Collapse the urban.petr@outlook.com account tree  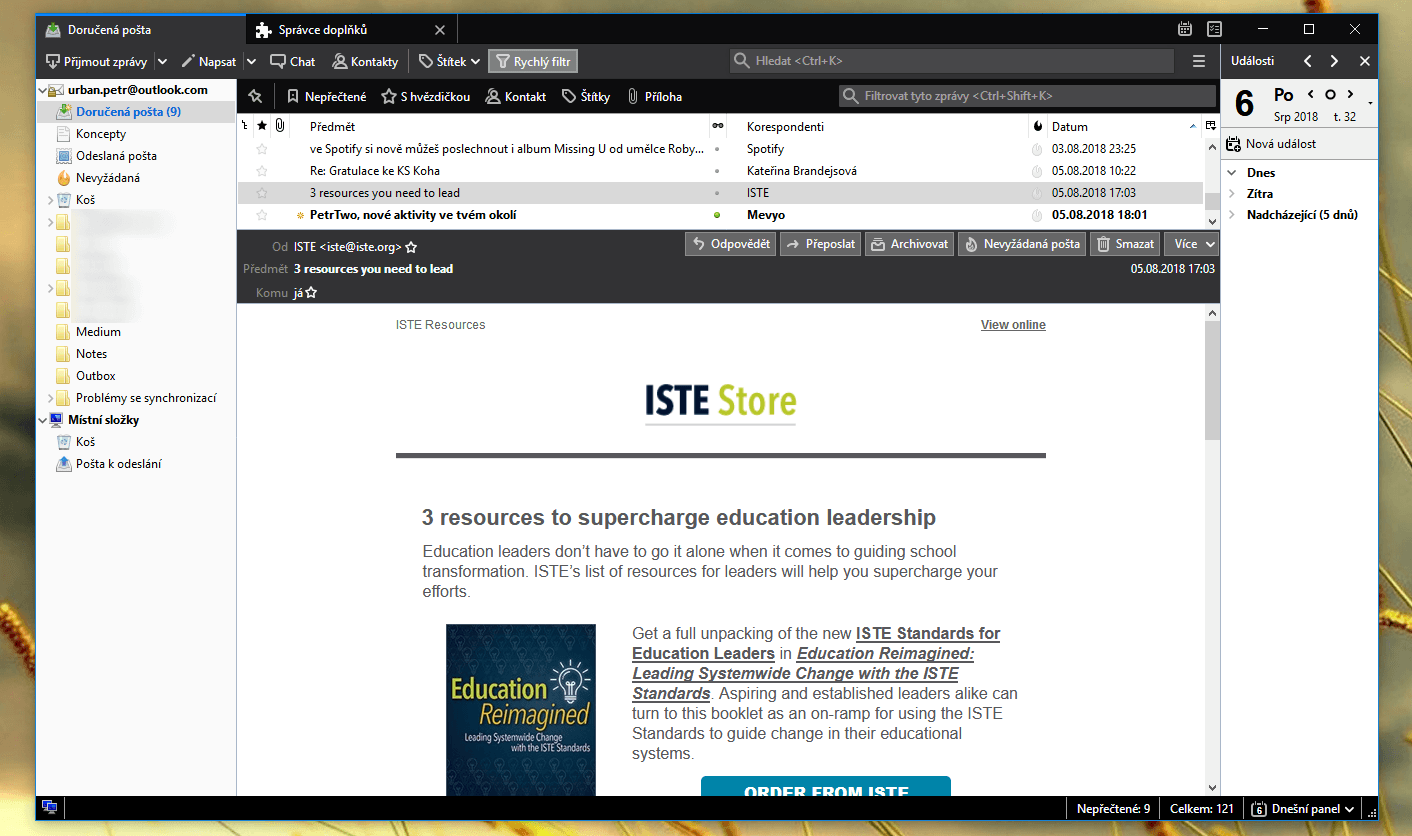[x=43, y=90]
